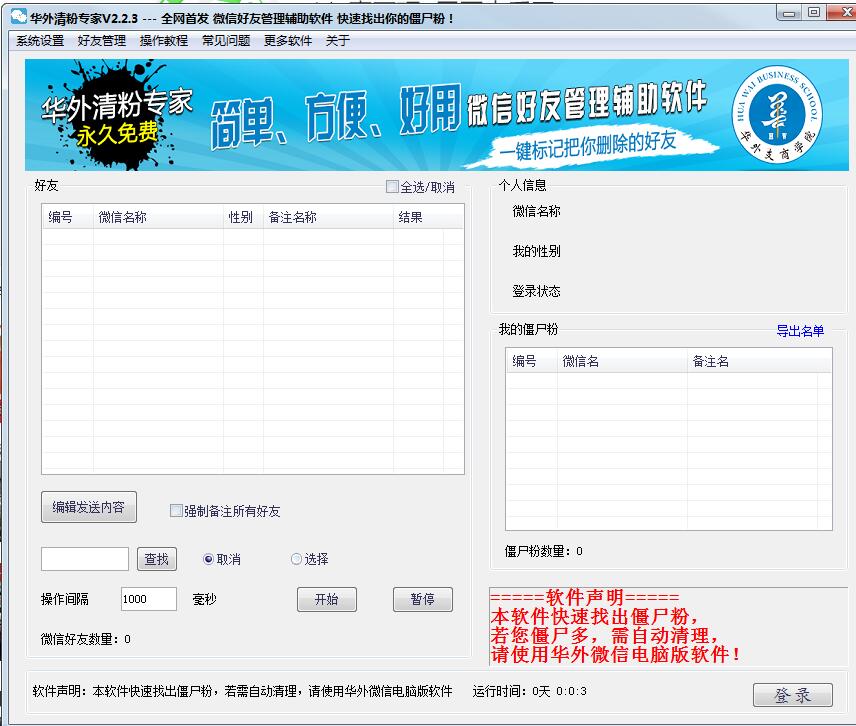The height and width of the screenshot is (726, 856).
Task: Click the 查找 button
Action: tap(157, 559)
